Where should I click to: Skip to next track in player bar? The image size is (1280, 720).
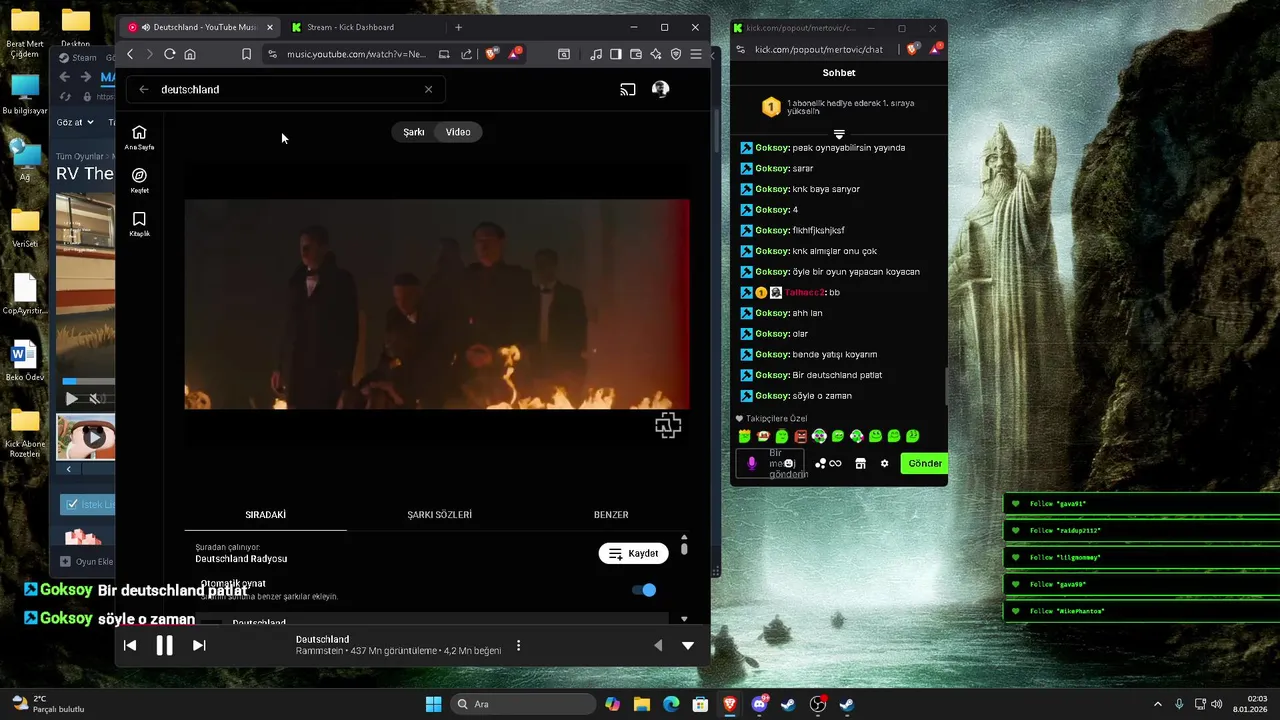click(199, 646)
